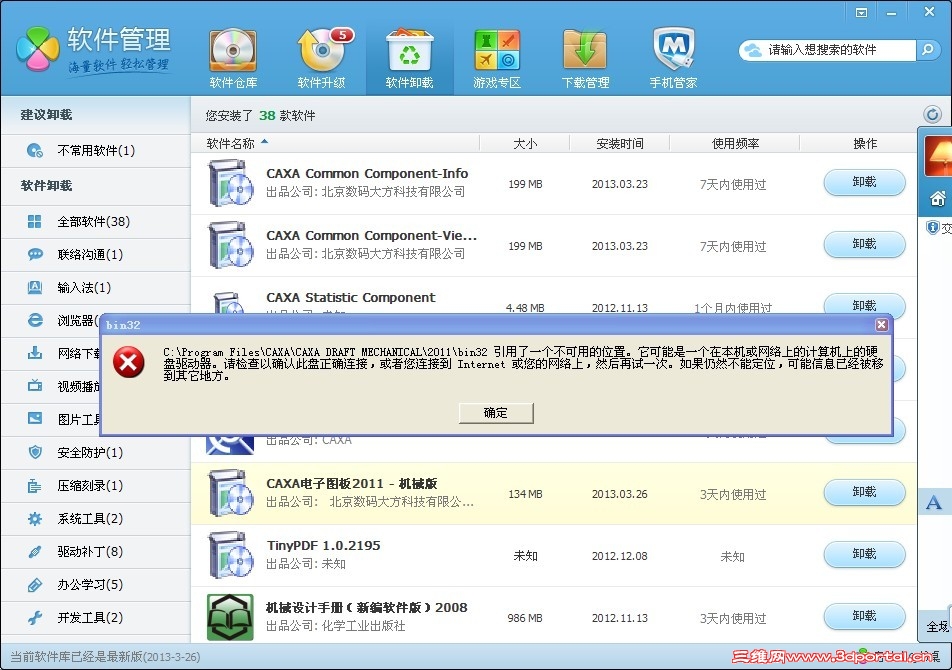The width and height of the screenshot is (952, 670).
Task: Click the 全部软件 grid icon
Action: click(x=35, y=222)
